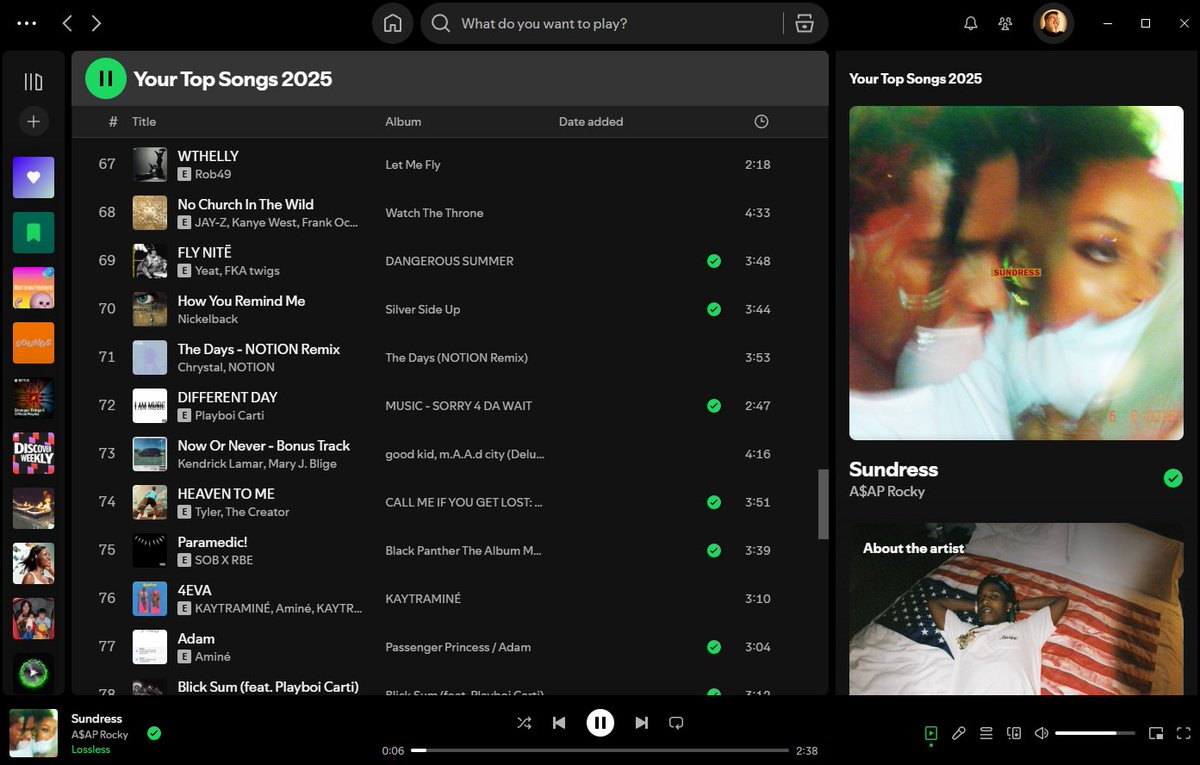Open the orange Sounds playlist in sidebar

click(x=33, y=343)
